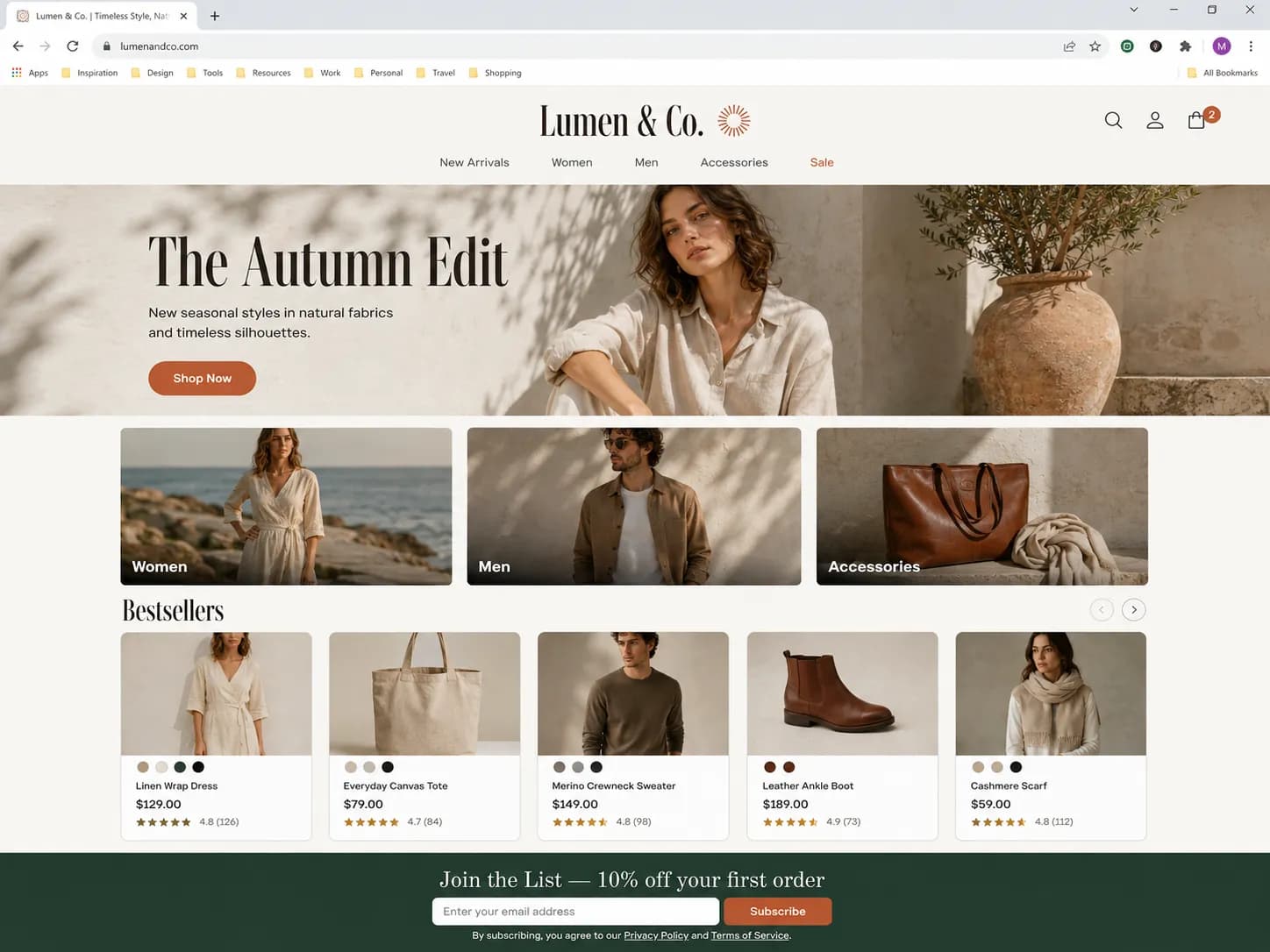
Task: Select black swatch on Cashmere Scarf
Action: pos(1016,767)
